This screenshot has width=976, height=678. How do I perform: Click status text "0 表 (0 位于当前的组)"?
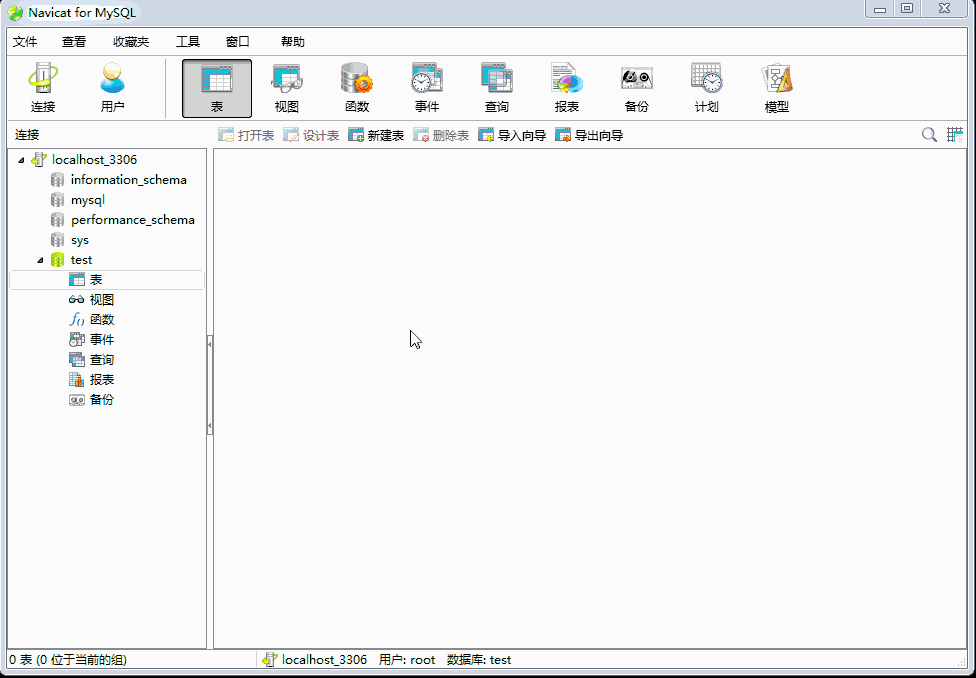click(68, 660)
